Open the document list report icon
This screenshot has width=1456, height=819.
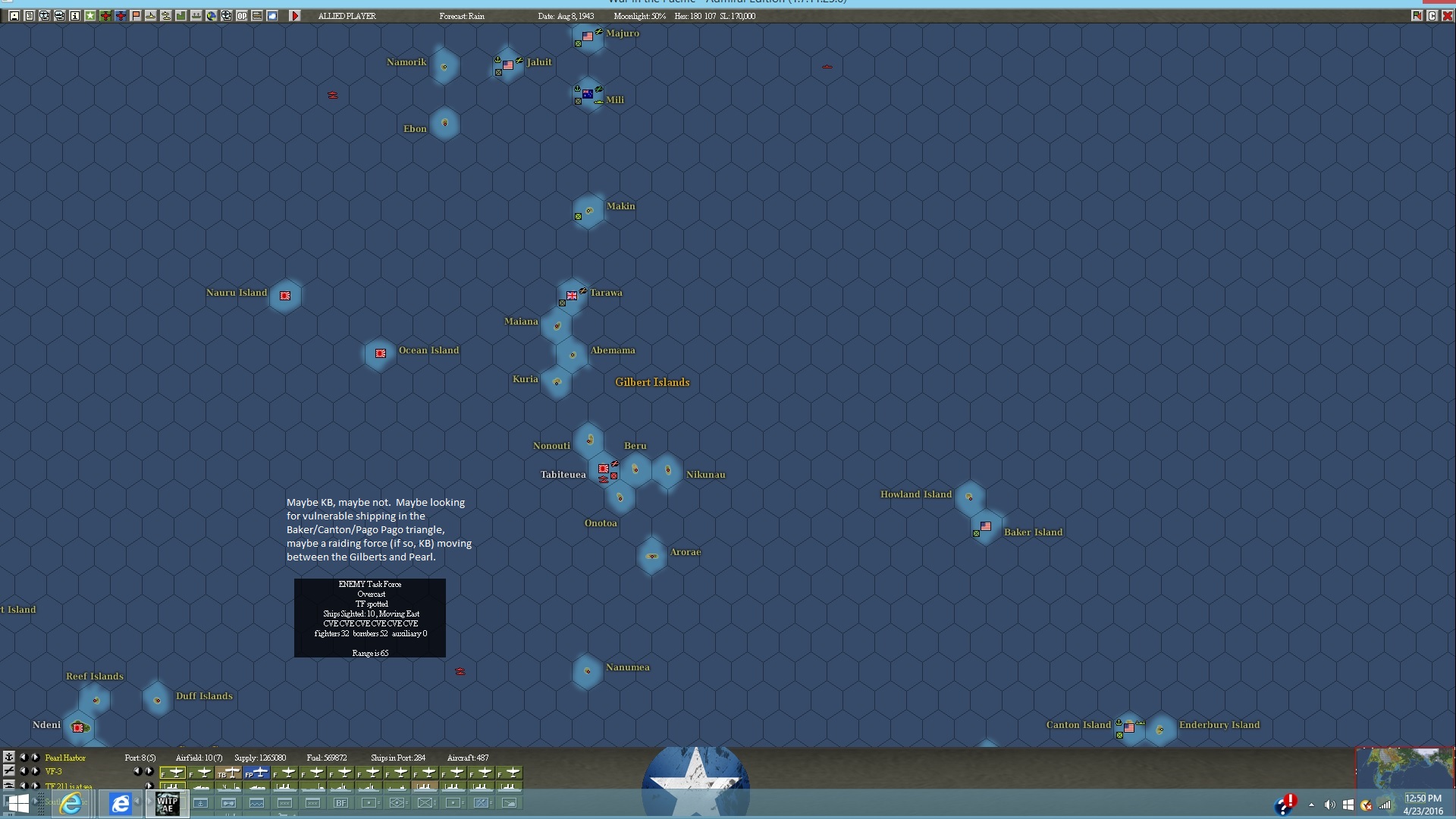pos(30,15)
